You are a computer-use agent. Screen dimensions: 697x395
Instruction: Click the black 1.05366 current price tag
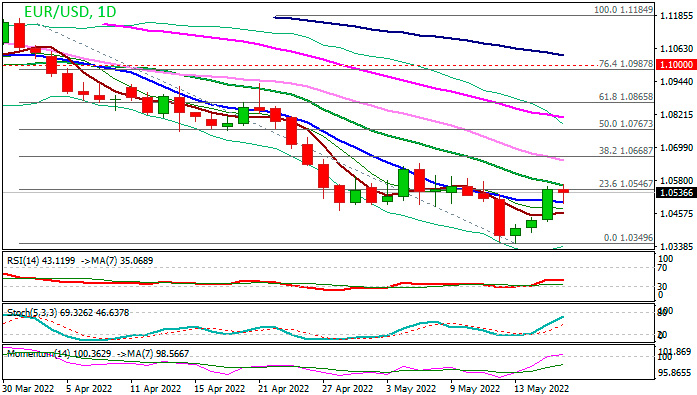click(676, 193)
